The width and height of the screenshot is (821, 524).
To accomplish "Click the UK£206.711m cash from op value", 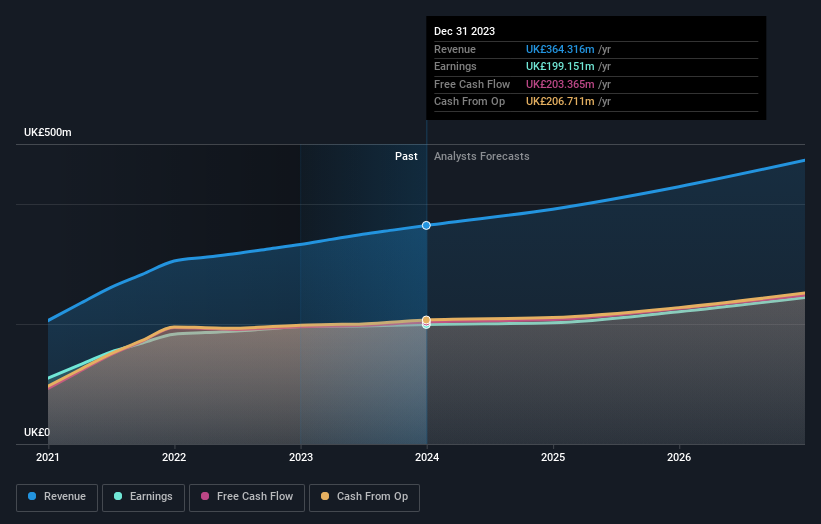I will (x=560, y=102).
